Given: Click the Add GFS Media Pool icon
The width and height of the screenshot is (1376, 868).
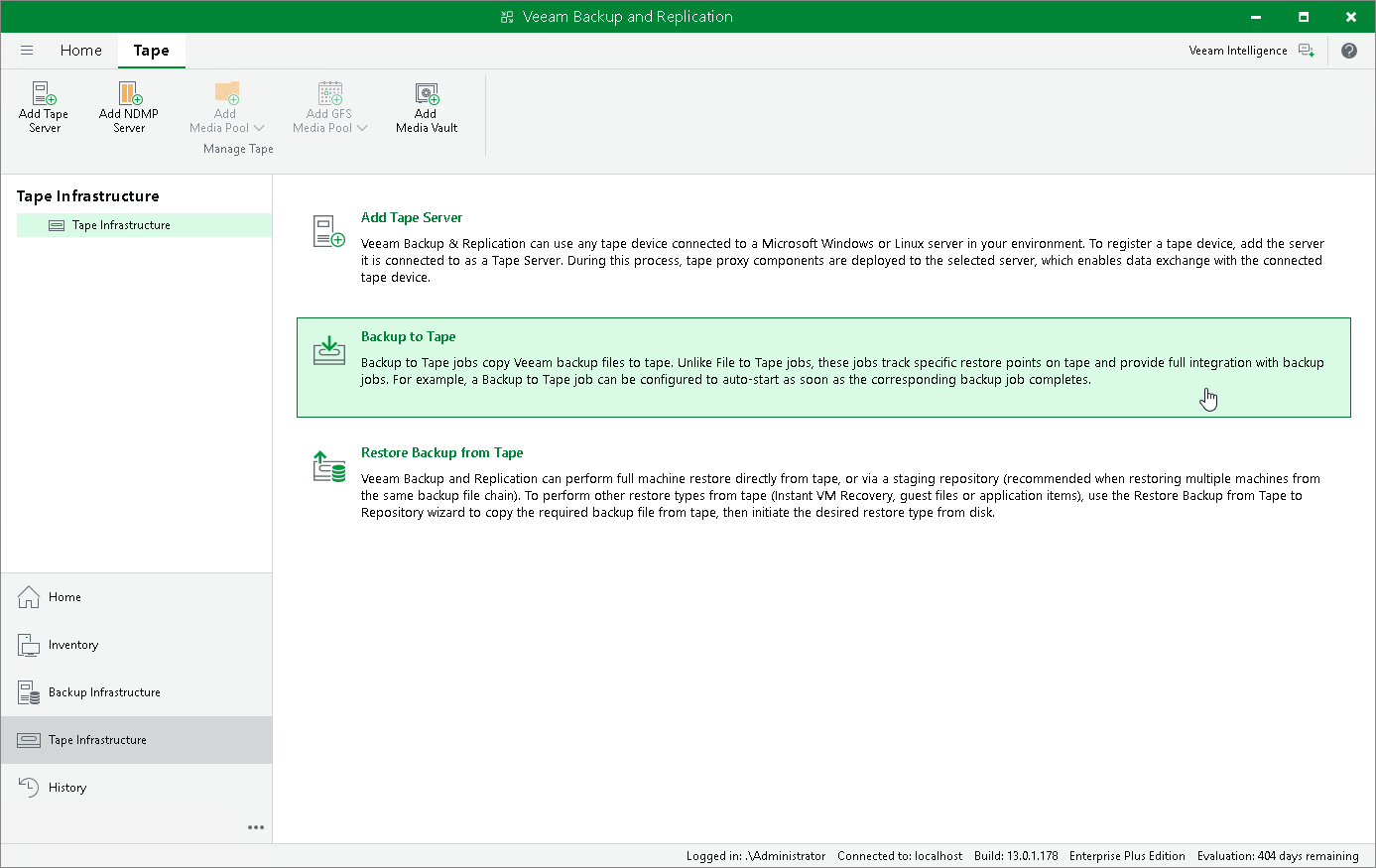Looking at the screenshot, I should pos(330,93).
